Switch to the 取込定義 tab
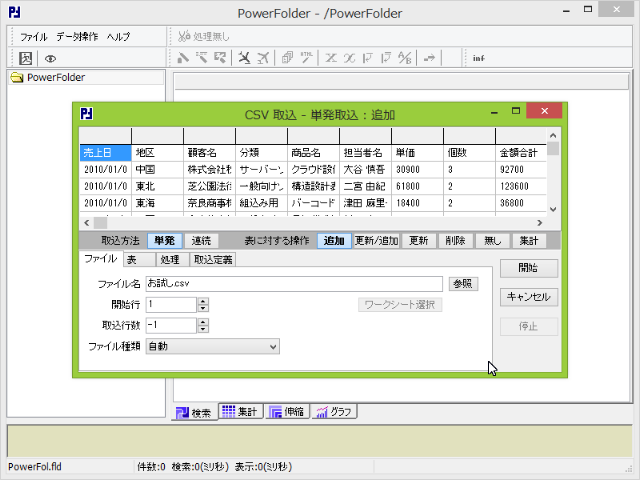This screenshot has height=480, width=640. [x=213, y=260]
